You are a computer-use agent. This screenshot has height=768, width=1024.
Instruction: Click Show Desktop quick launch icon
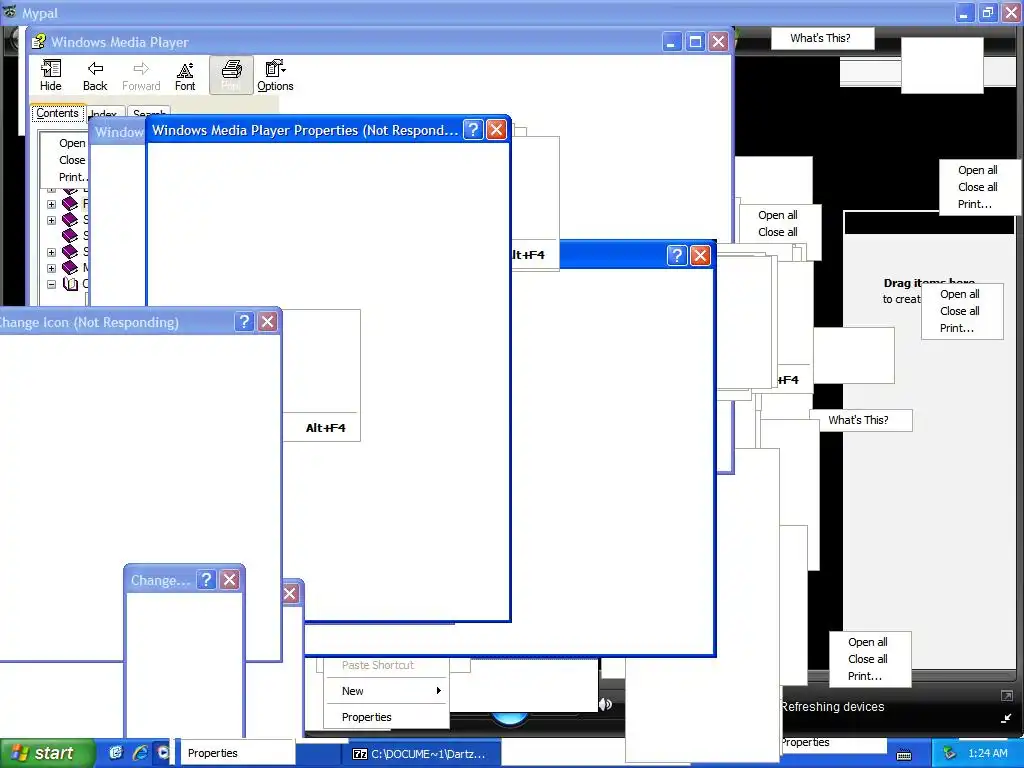click(116, 752)
